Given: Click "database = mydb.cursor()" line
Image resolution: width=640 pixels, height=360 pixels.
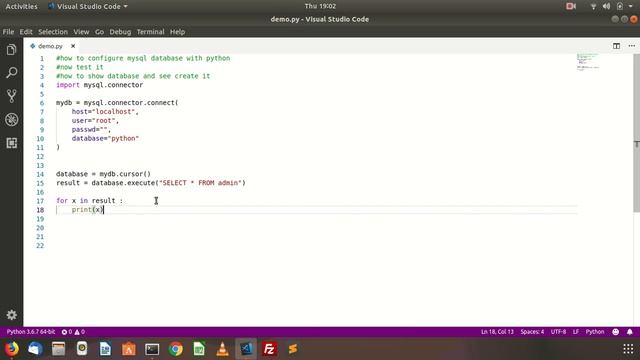Looking at the screenshot, I should [x=103, y=174].
